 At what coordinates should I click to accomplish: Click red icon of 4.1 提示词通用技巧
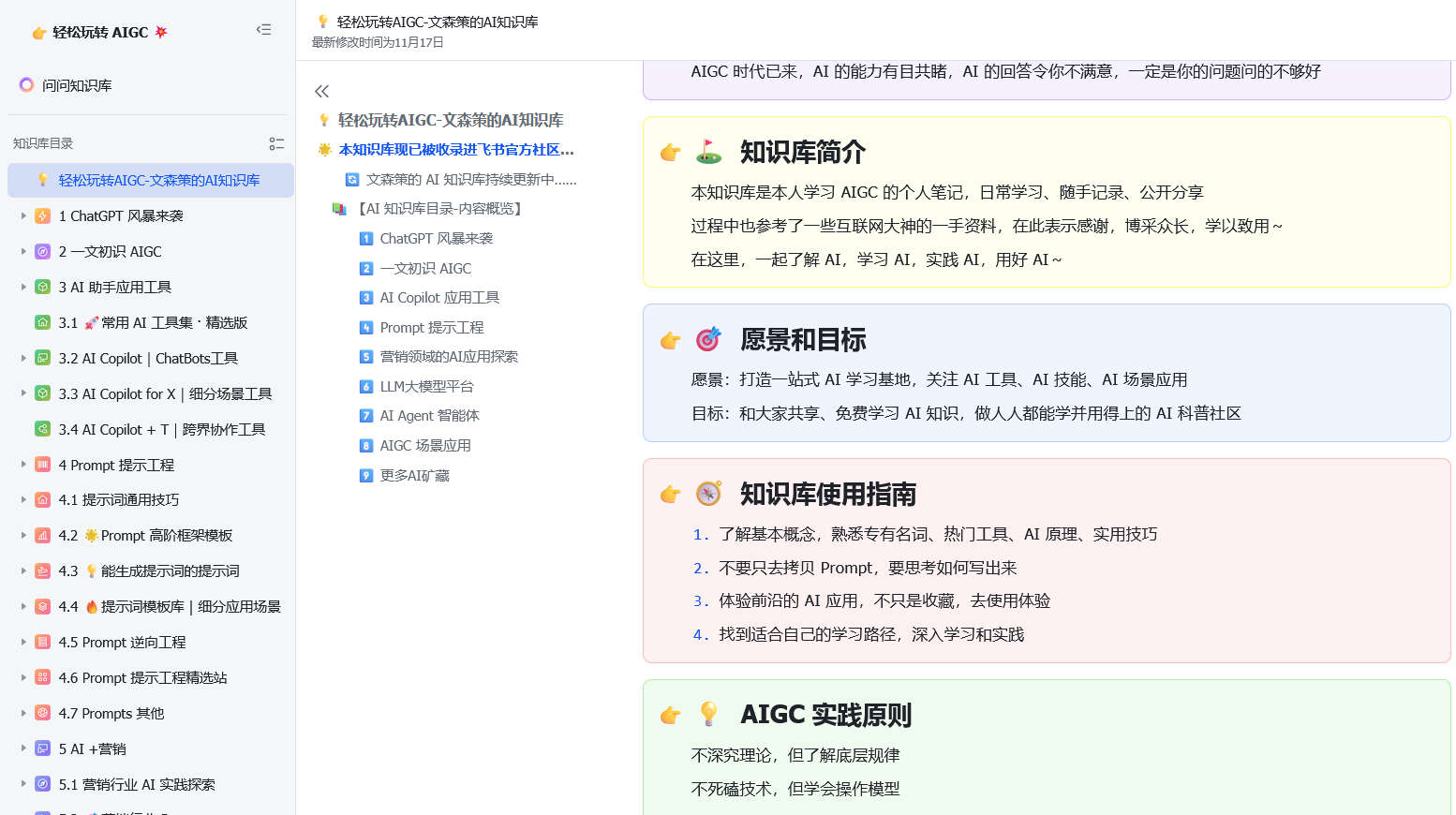[x=42, y=499]
